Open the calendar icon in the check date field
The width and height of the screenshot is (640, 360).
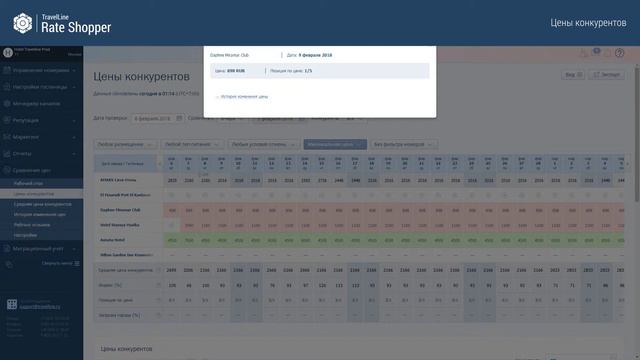pos(179,118)
